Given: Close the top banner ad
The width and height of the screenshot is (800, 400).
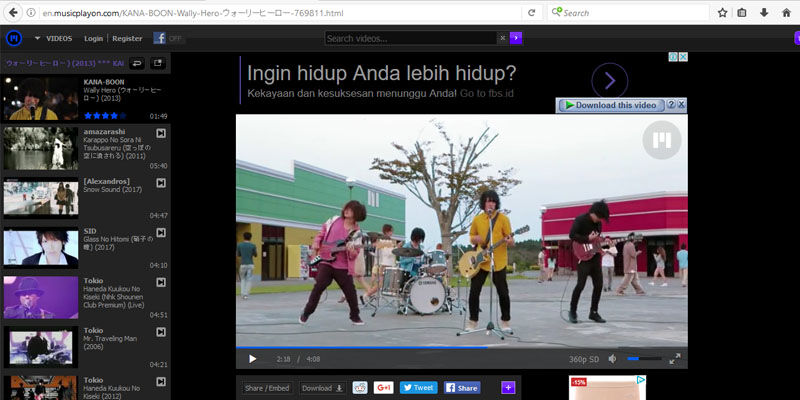Looking at the screenshot, I should [683, 57].
